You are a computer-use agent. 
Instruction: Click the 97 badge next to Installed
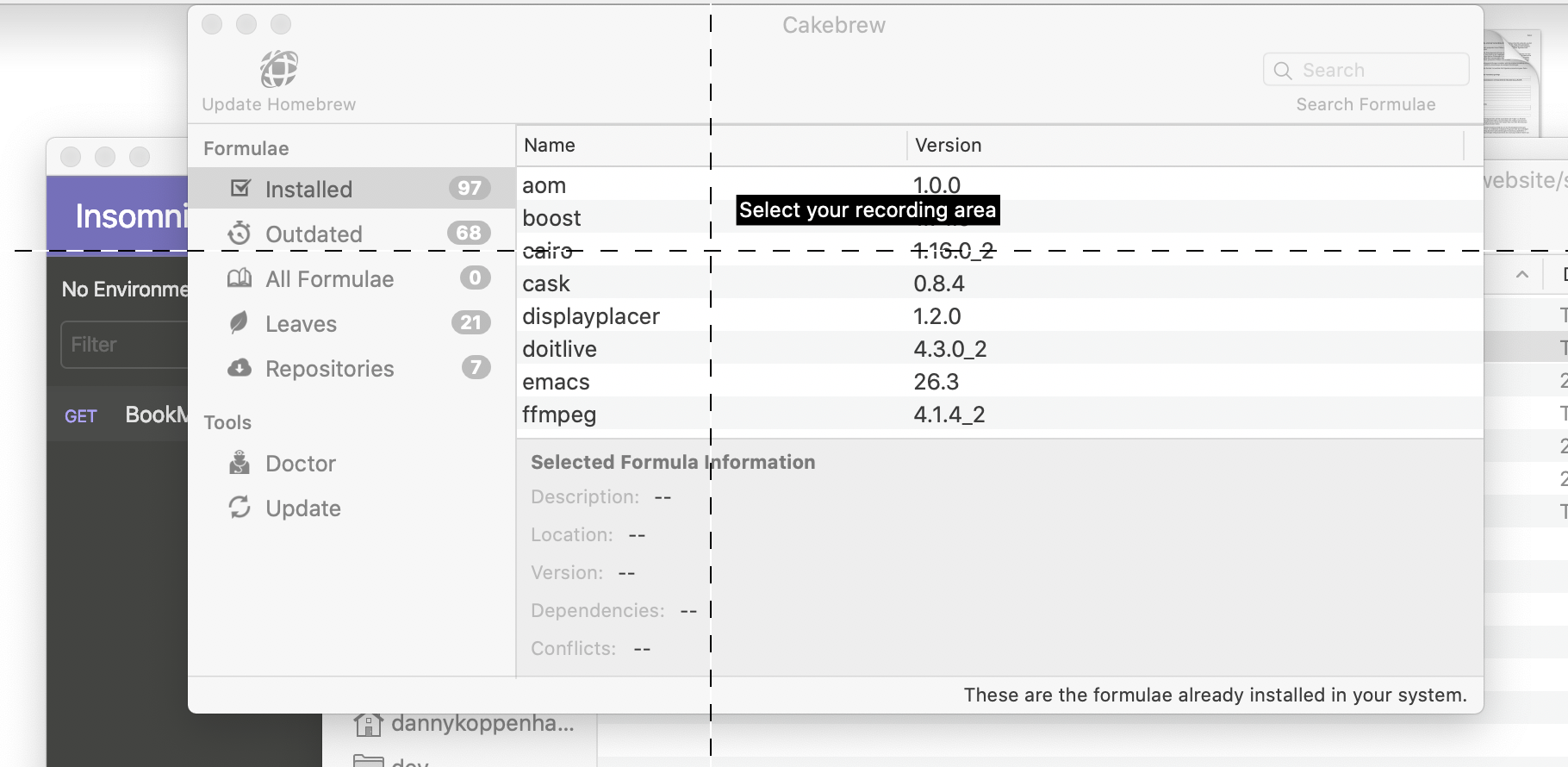pyautogui.click(x=470, y=188)
